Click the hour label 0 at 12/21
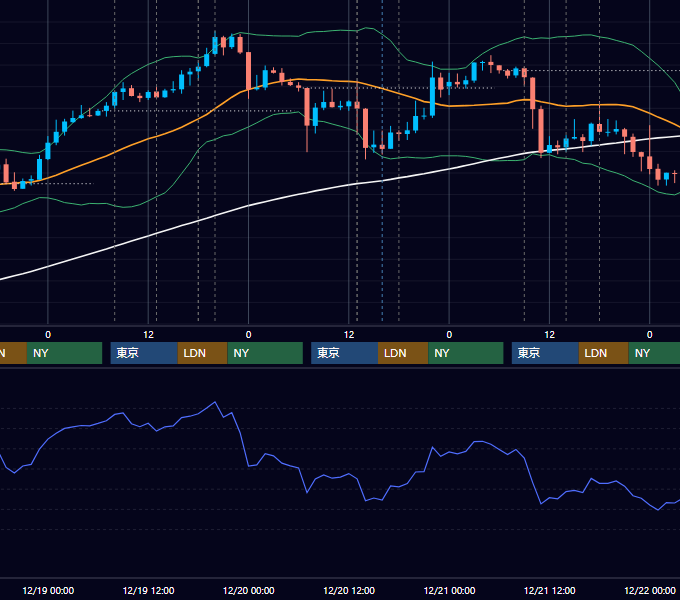Viewport: 680px width, 600px height. 449,335
